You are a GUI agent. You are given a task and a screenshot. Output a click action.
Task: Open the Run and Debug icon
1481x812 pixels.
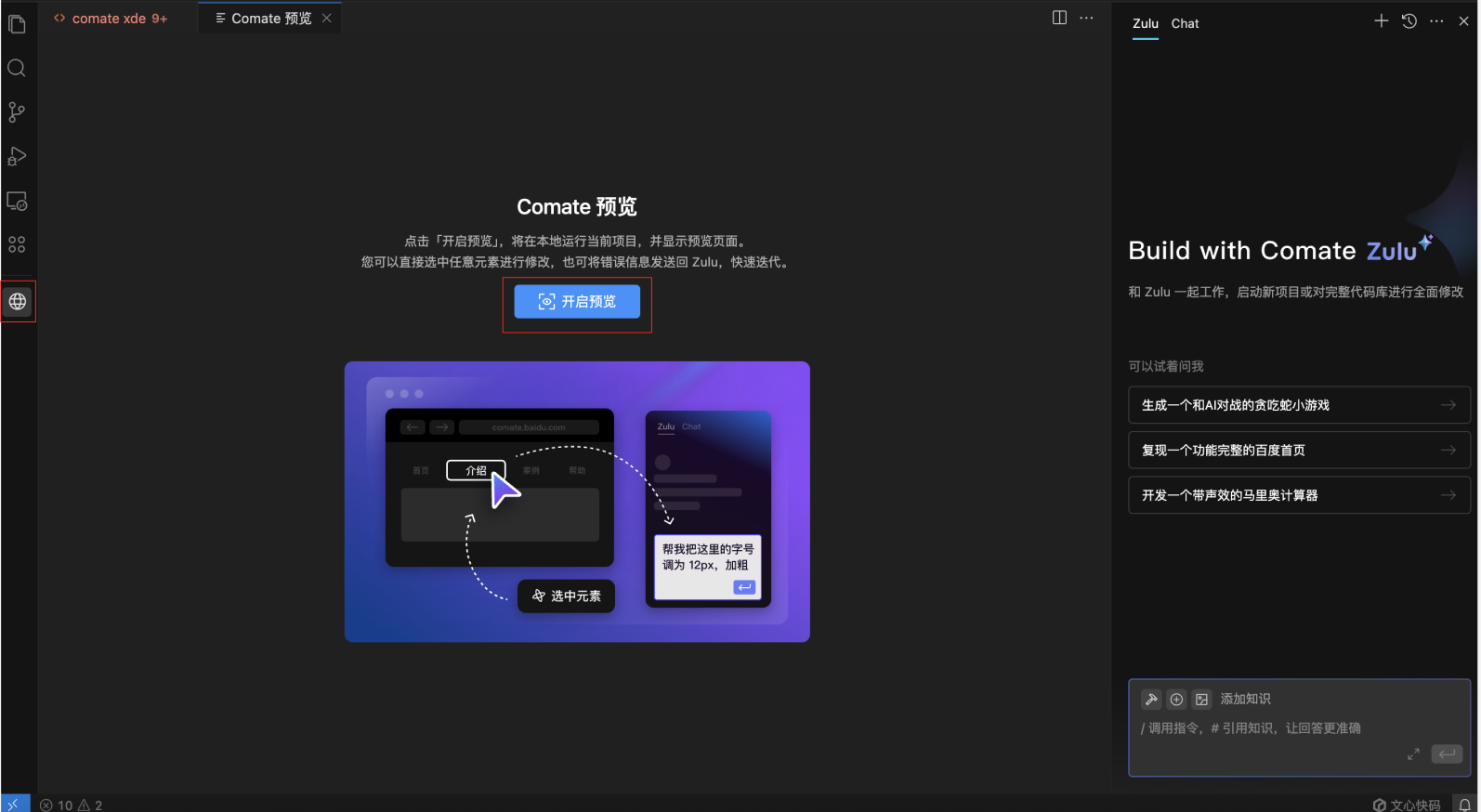click(17, 156)
